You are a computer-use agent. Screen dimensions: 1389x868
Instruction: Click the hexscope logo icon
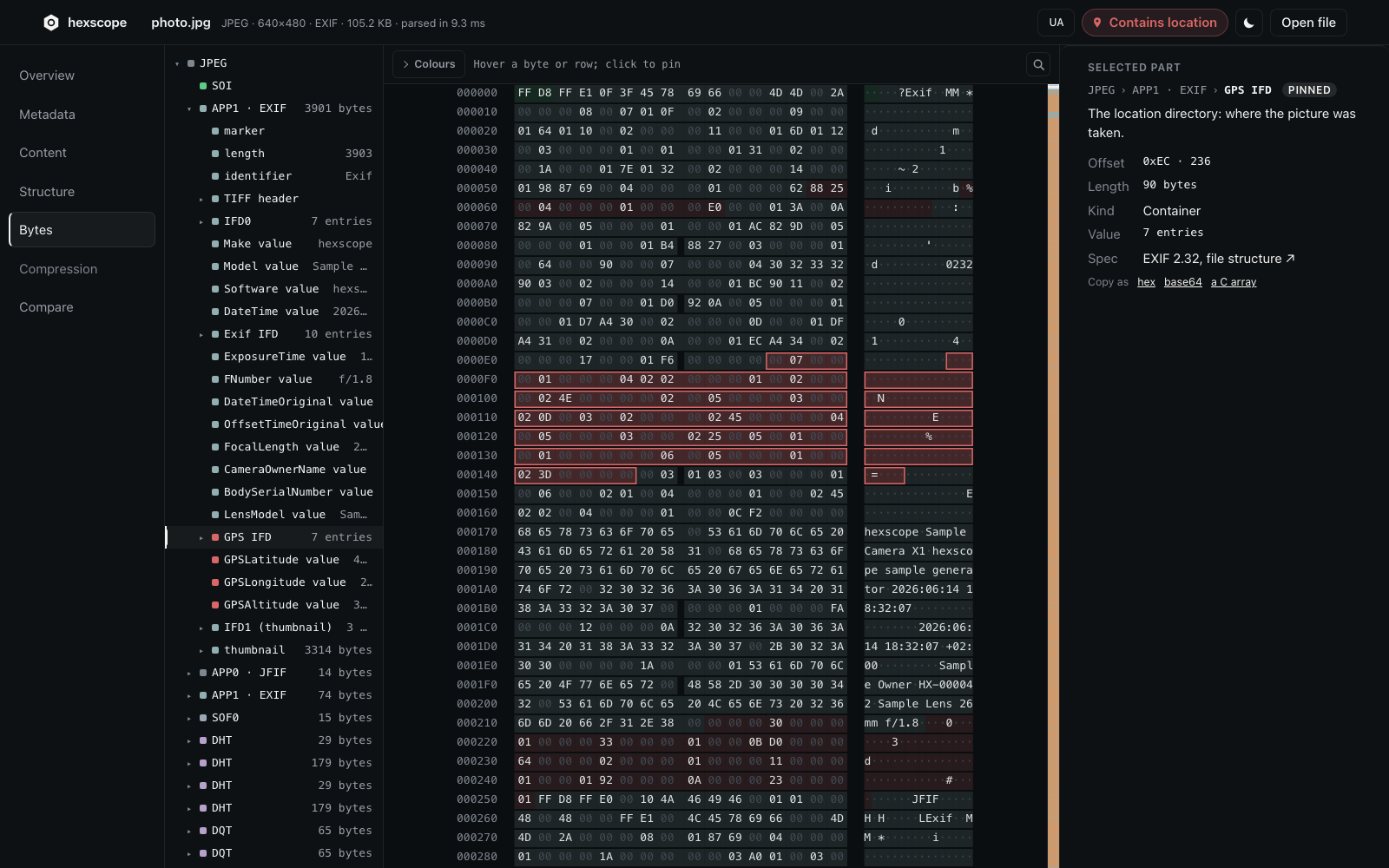pos(51,23)
